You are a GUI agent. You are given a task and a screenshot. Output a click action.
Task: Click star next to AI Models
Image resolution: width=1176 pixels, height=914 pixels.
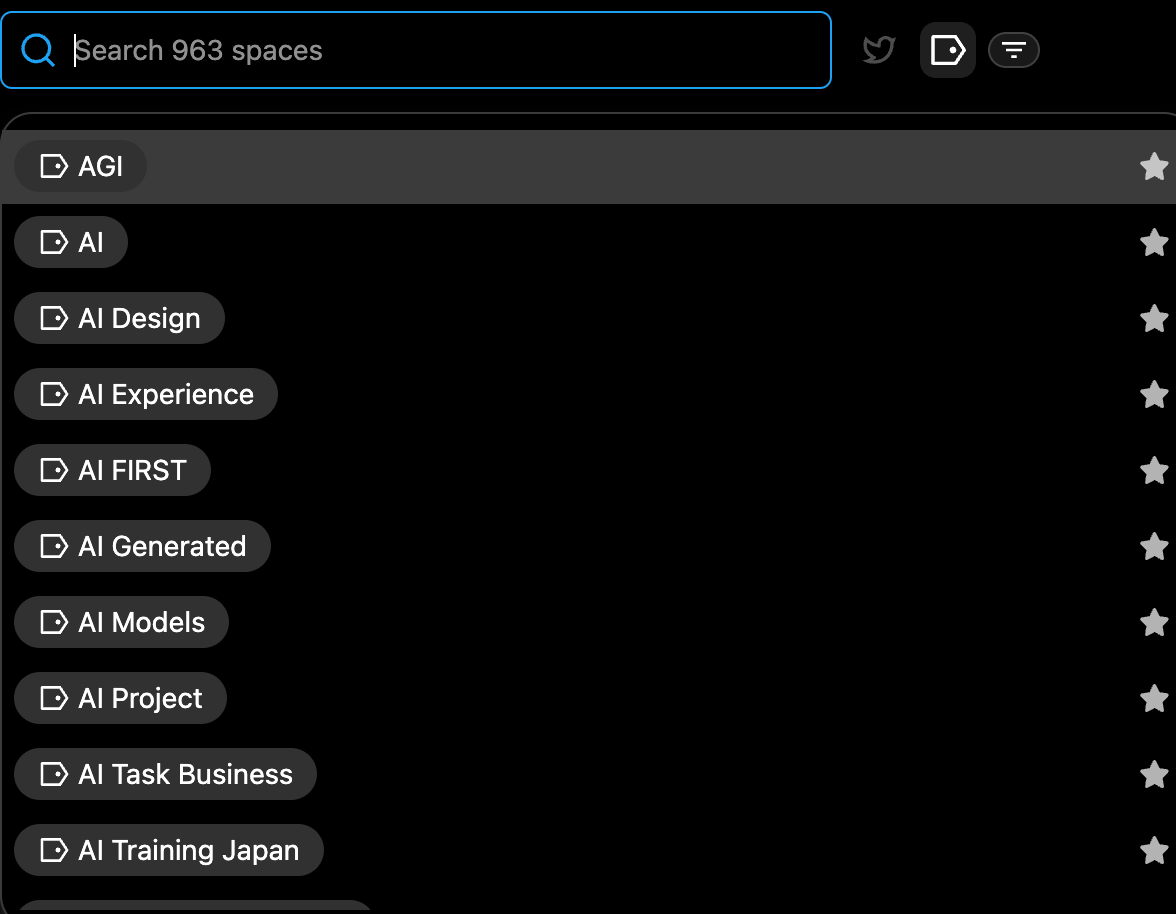coord(1154,622)
